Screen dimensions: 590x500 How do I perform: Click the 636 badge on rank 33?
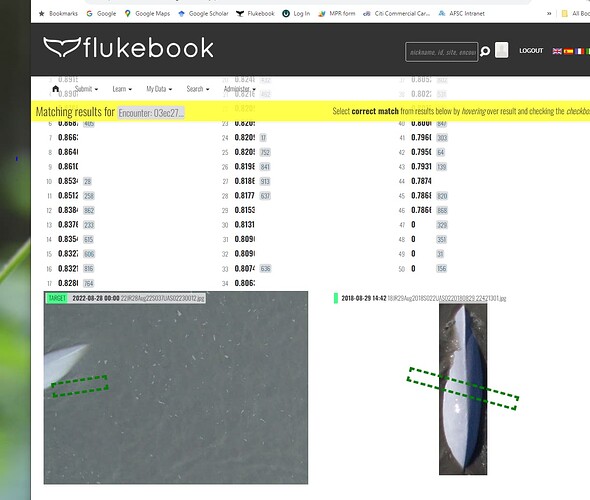tap(265, 269)
